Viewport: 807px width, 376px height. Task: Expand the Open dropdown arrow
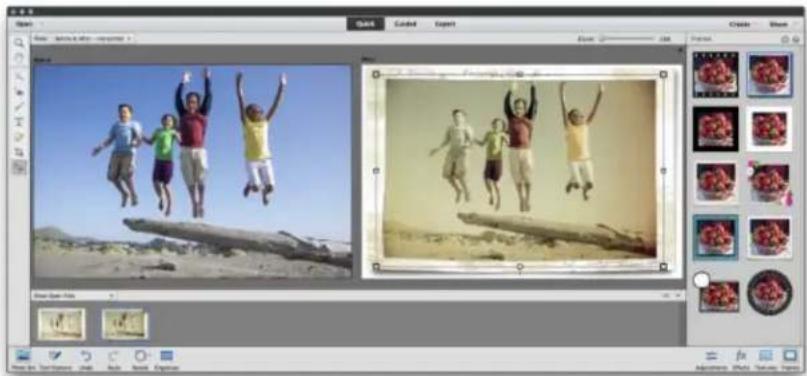tap(41, 24)
